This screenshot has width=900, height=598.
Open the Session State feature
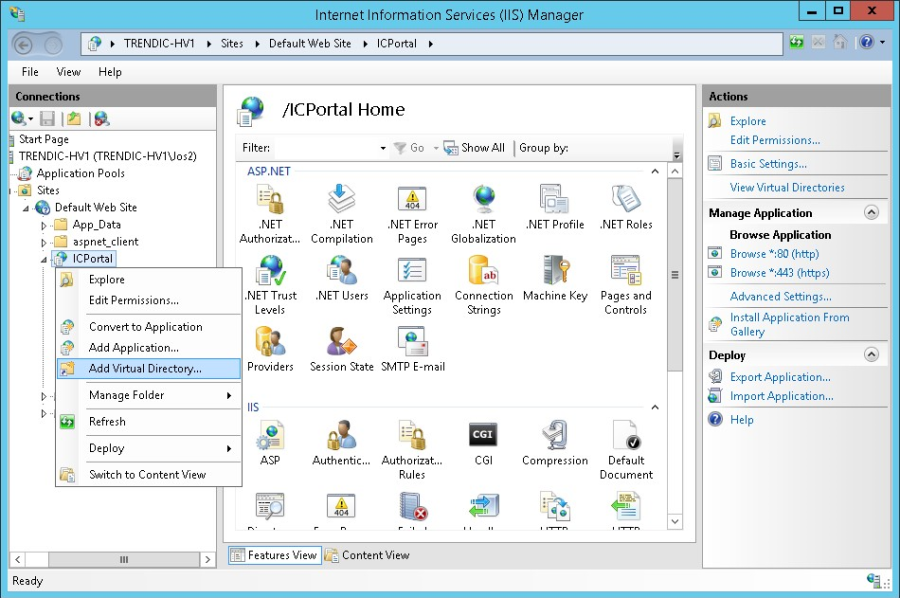tap(342, 350)
